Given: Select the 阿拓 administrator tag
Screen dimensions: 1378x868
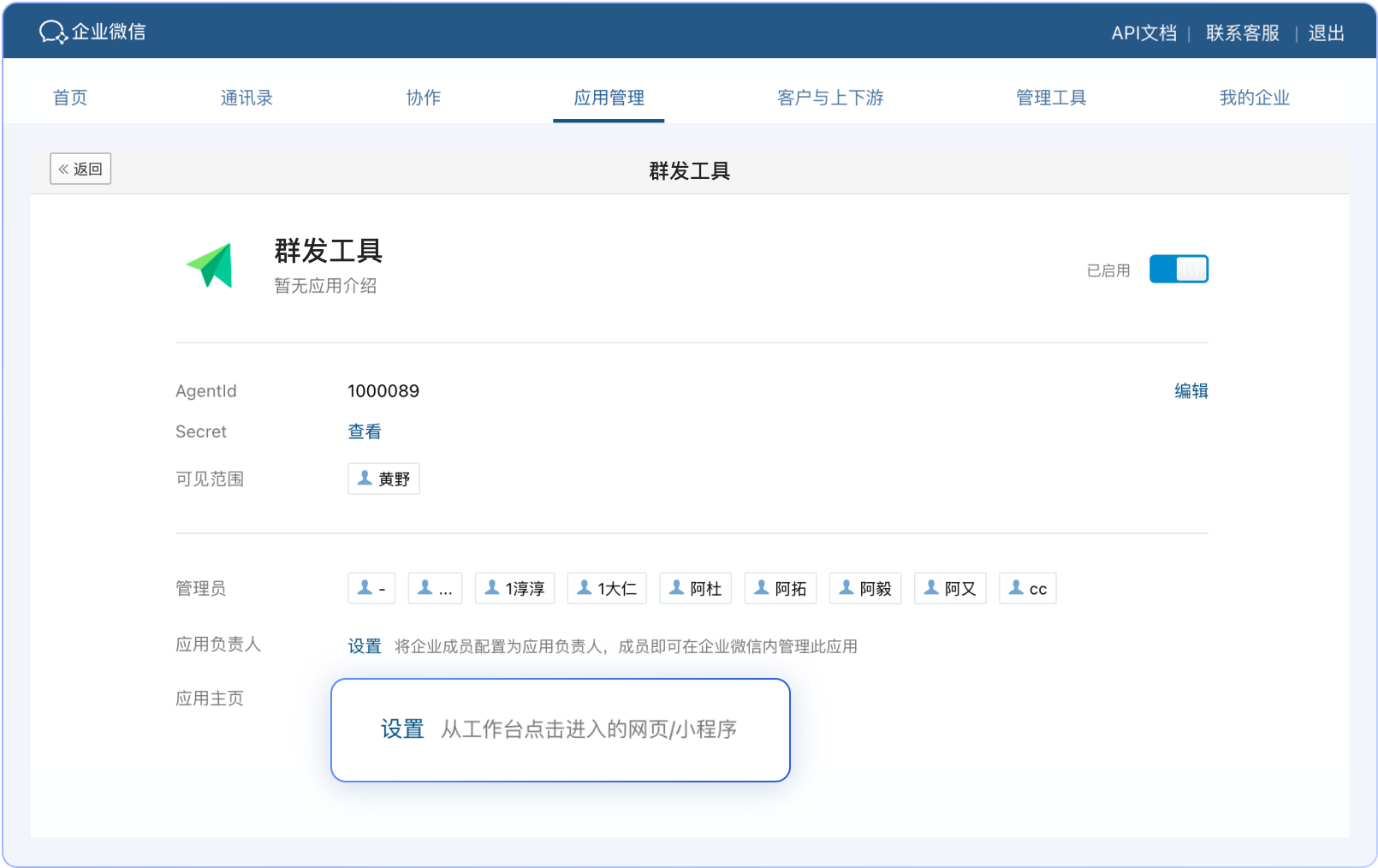Looking at the screenshot, I should click(781, 588).
